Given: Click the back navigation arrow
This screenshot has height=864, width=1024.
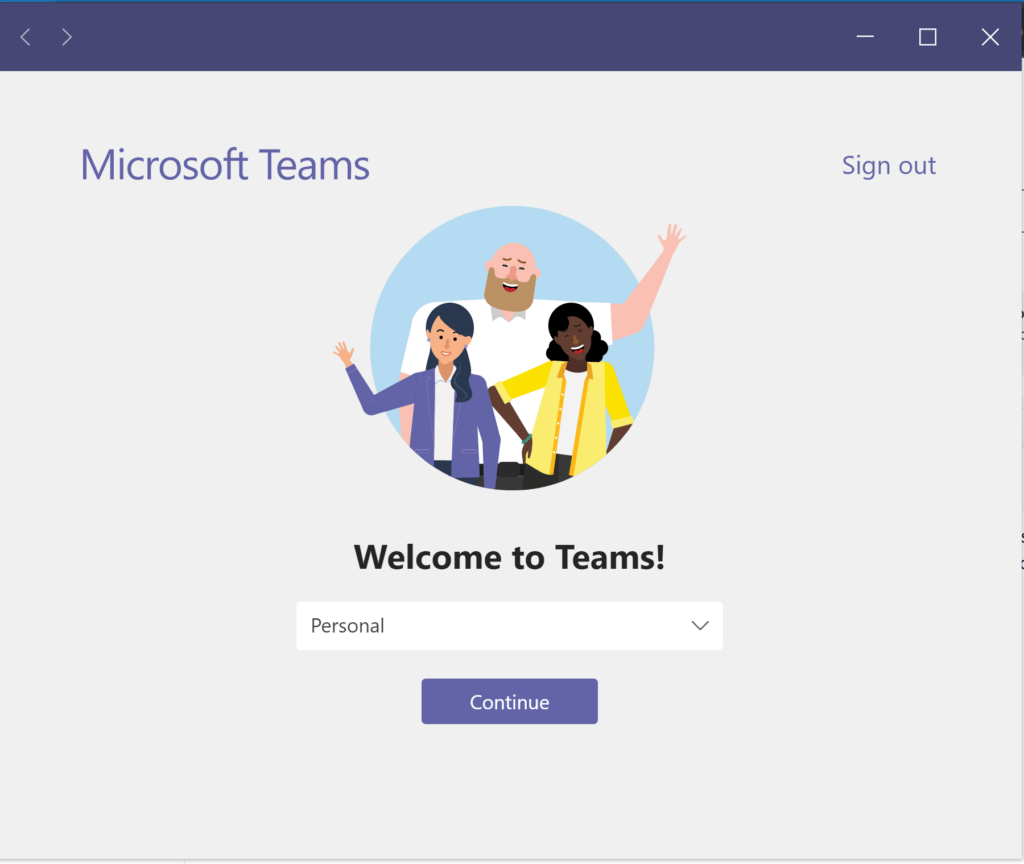Looking at the screenshot, I should [26, 38].
